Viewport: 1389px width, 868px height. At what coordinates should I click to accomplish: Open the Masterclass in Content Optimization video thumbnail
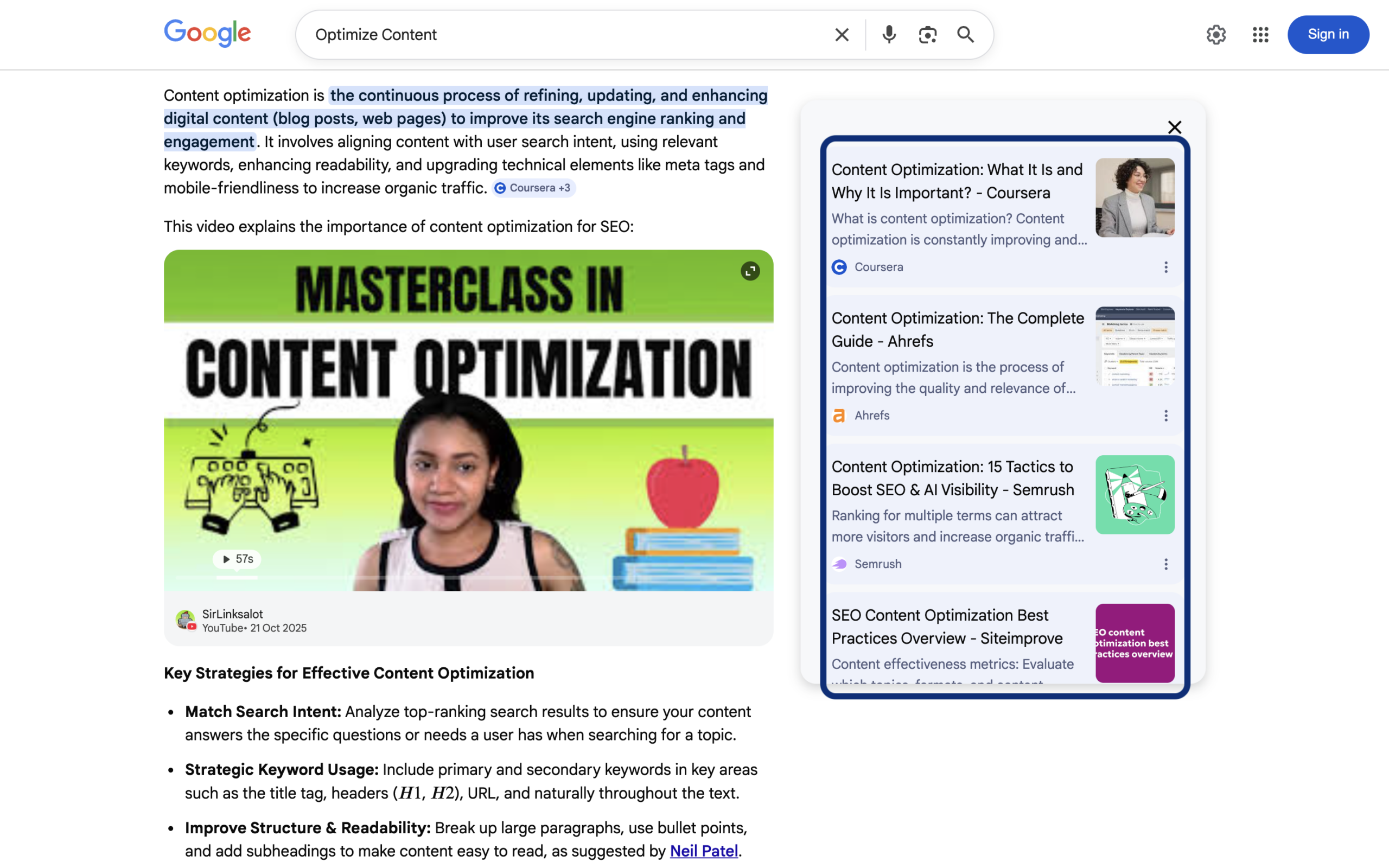[x=468, y=420]
